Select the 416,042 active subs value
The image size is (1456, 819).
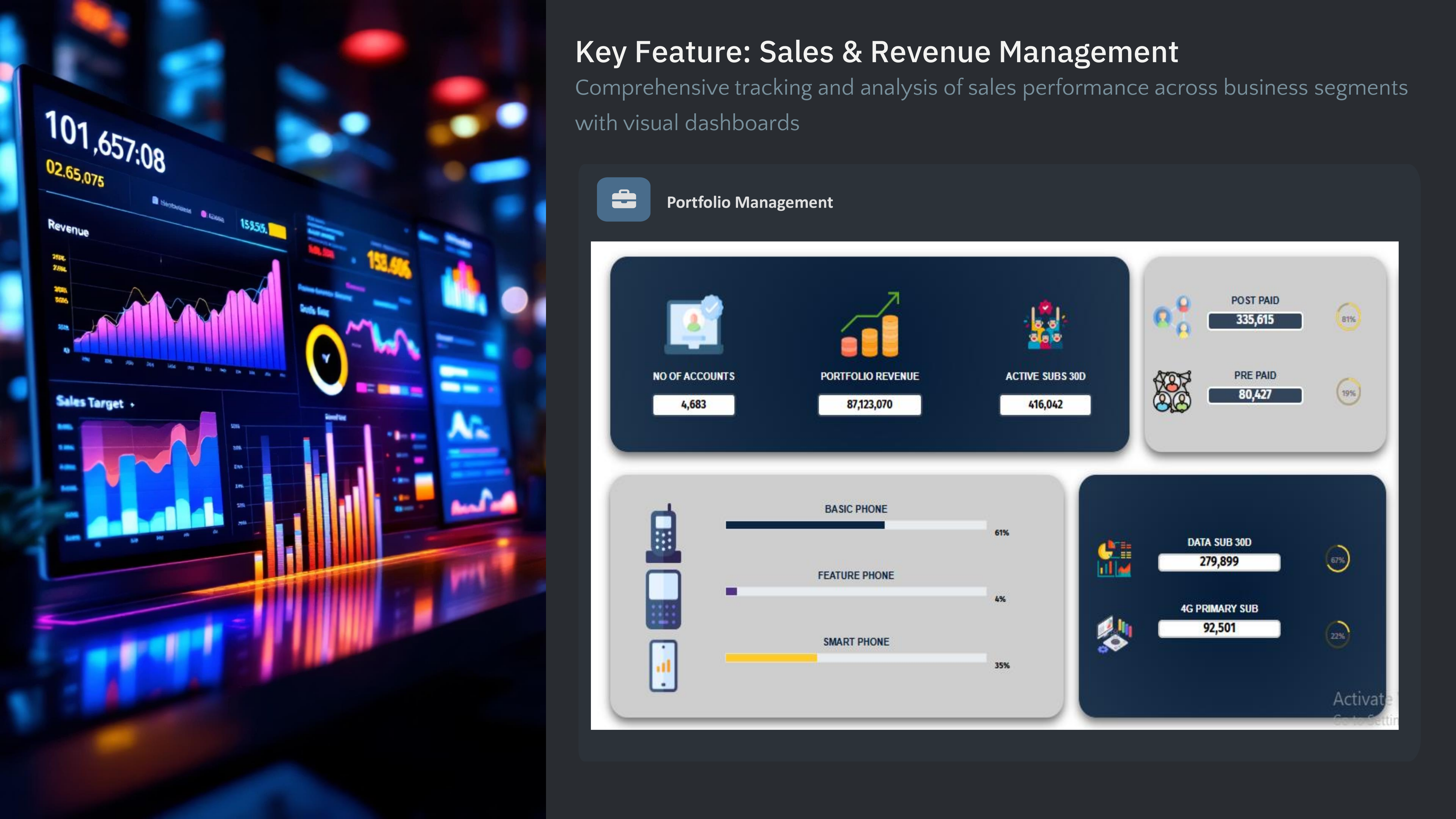pos(1045,405)
